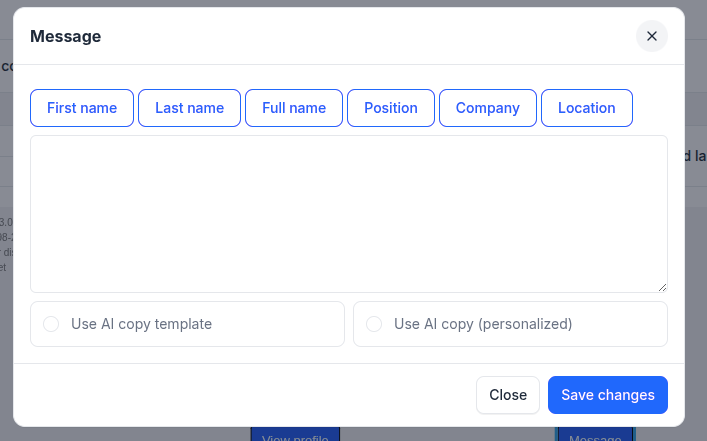Focus the empty message text area
Screen dimensions: 707x441
point(348,213)
